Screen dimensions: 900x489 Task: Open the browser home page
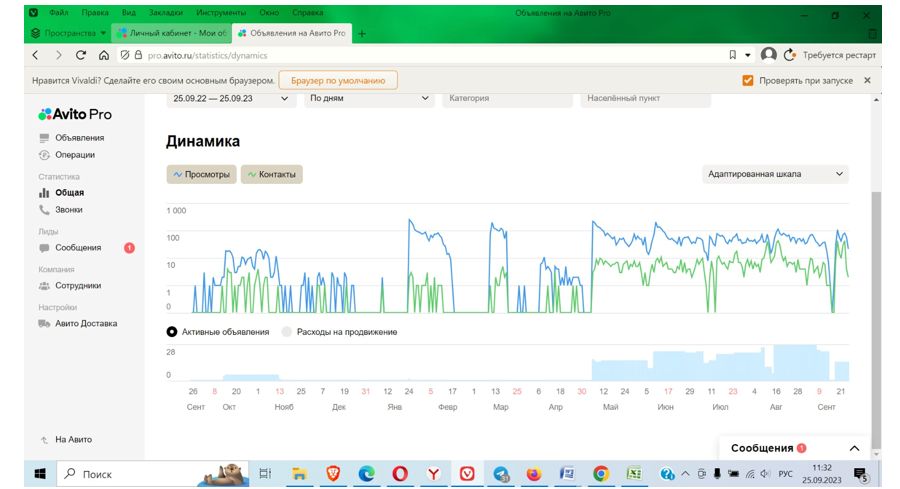click(104, 55)
